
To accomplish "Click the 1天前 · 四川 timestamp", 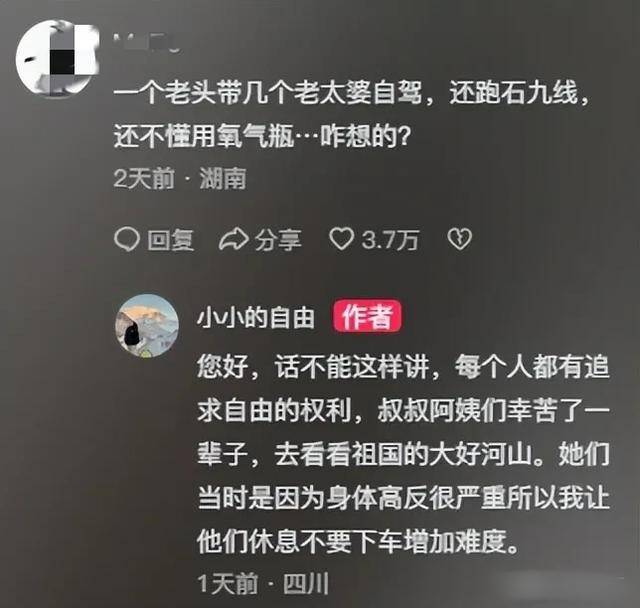I will [263, 584].
